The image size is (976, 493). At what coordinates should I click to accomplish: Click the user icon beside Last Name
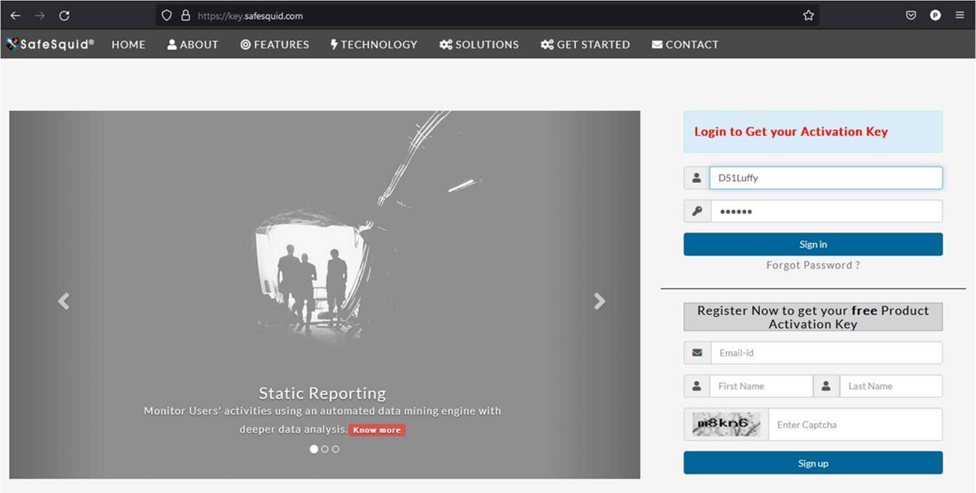(x=826, y=386)
